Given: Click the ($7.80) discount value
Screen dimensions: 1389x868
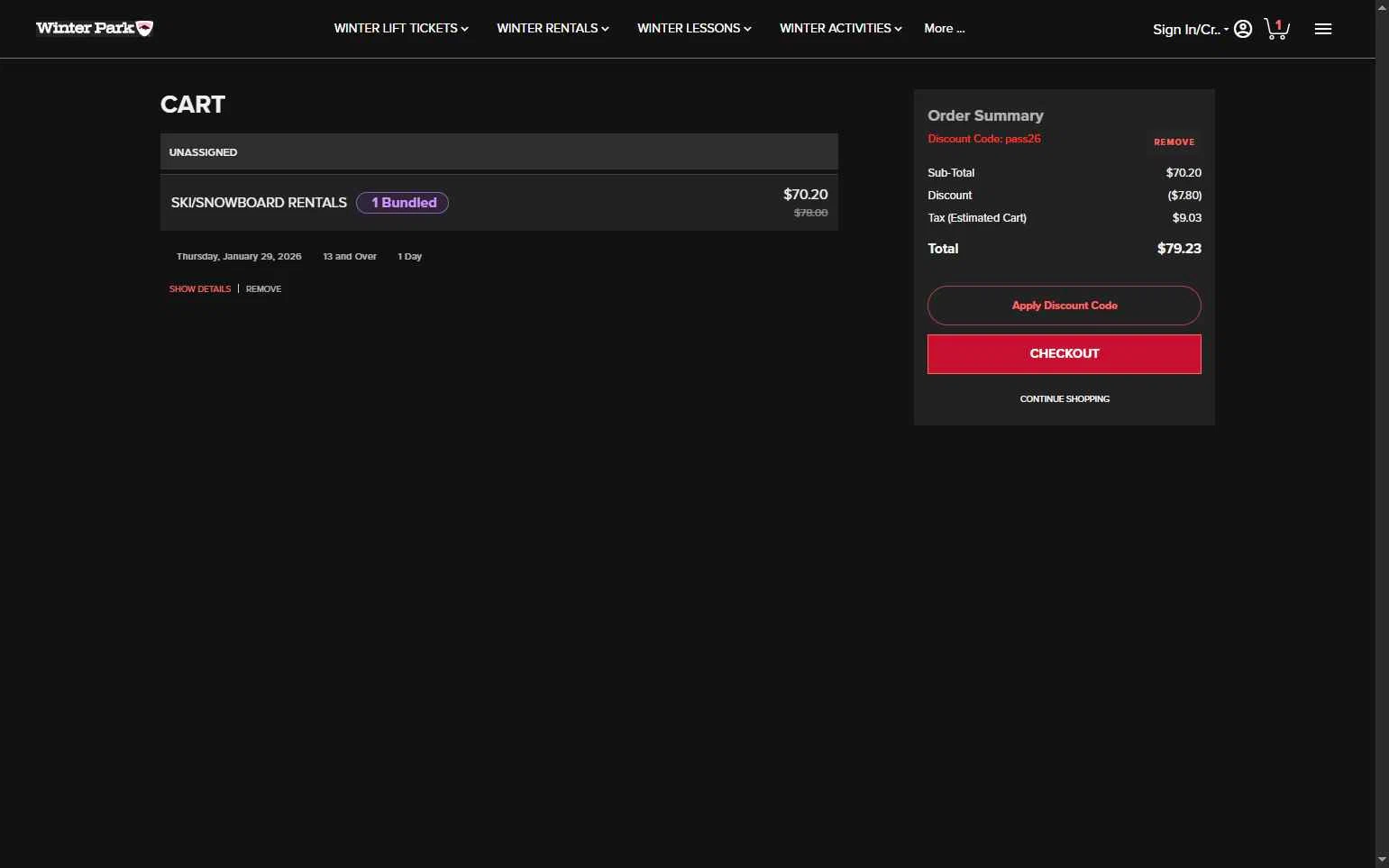Looking at the screenshot, I should click(x=1184, y=195).
